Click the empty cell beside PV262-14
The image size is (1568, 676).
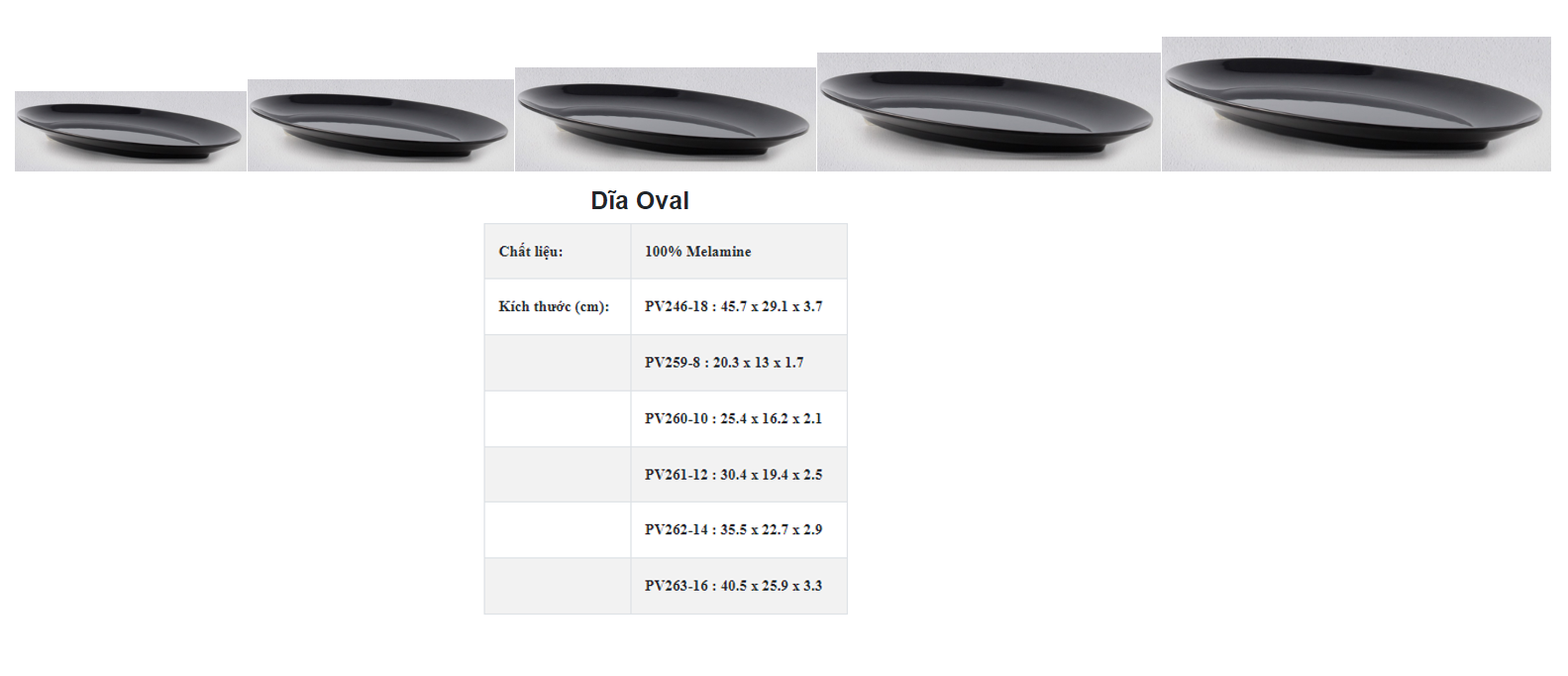558,530
